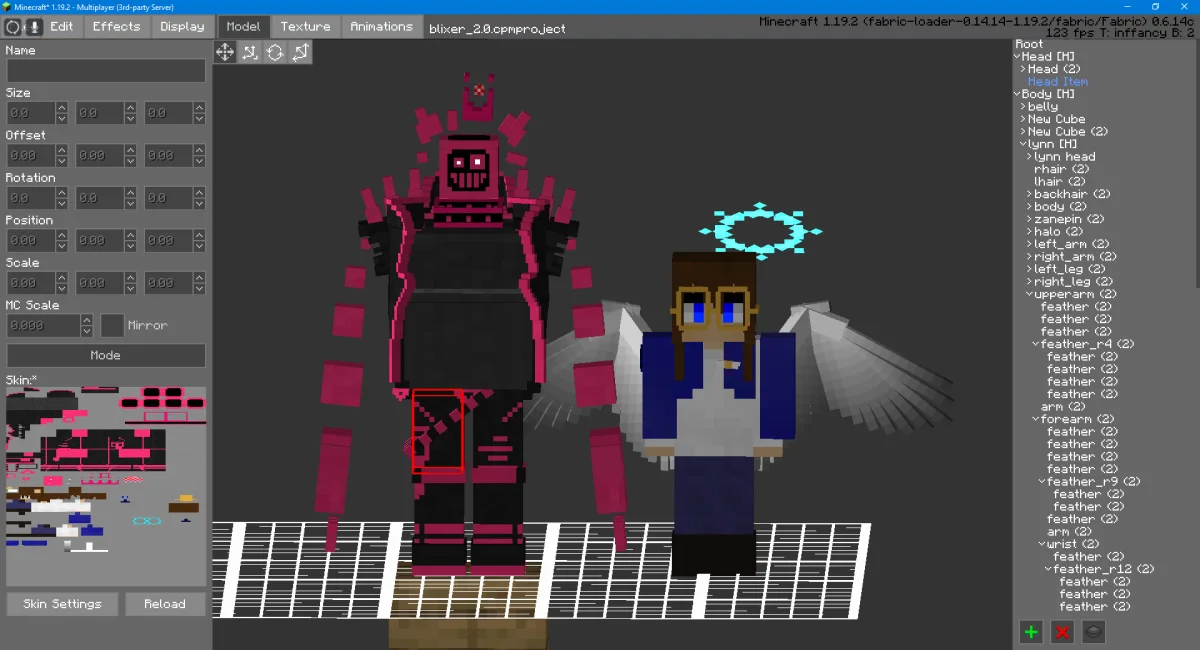Open the Effects menu
Image resolution: width=1200 pixels, height=650 pixels.
coord(117,27)
